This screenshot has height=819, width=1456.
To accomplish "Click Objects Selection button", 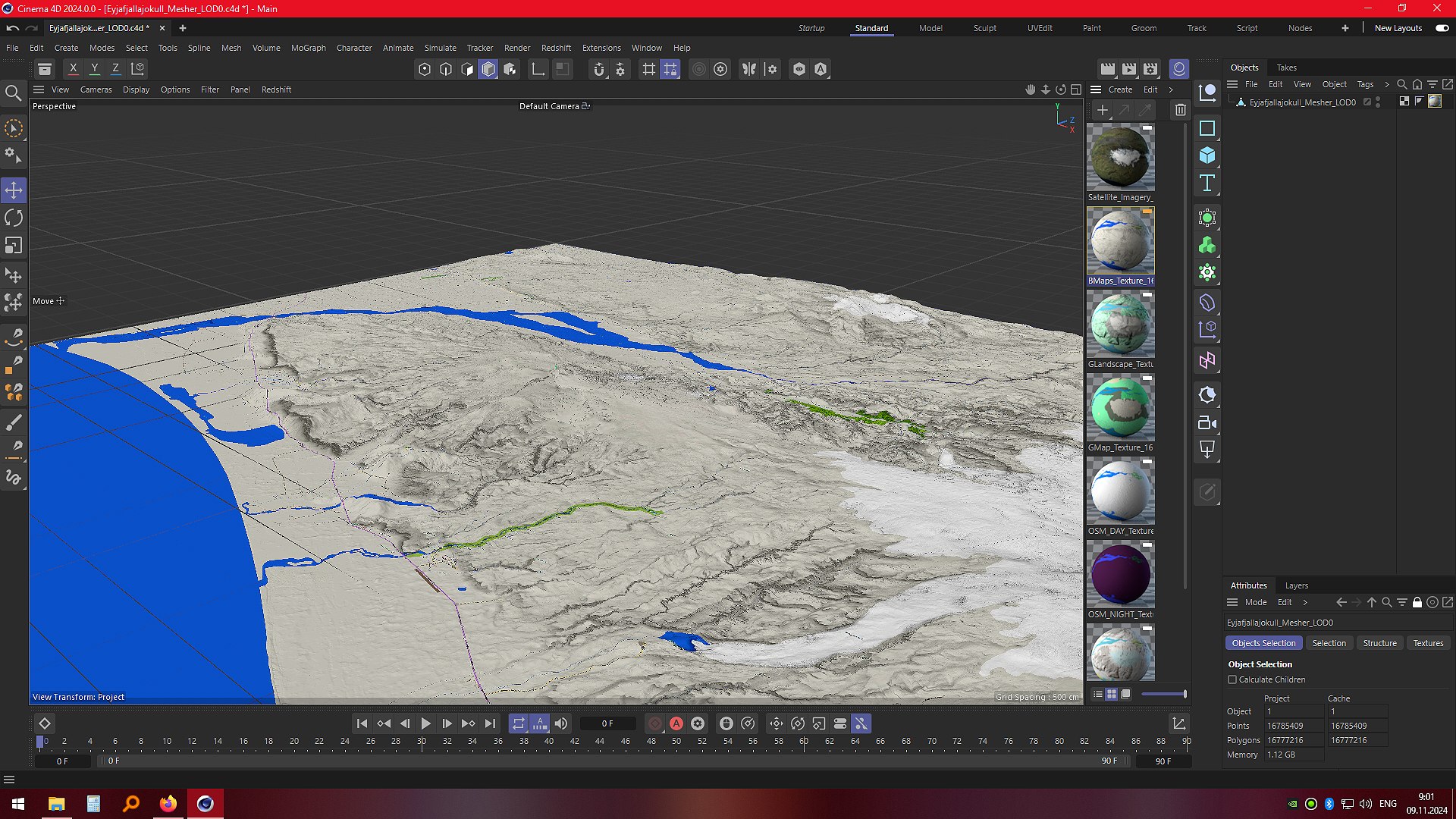I will coord(1263,643).
